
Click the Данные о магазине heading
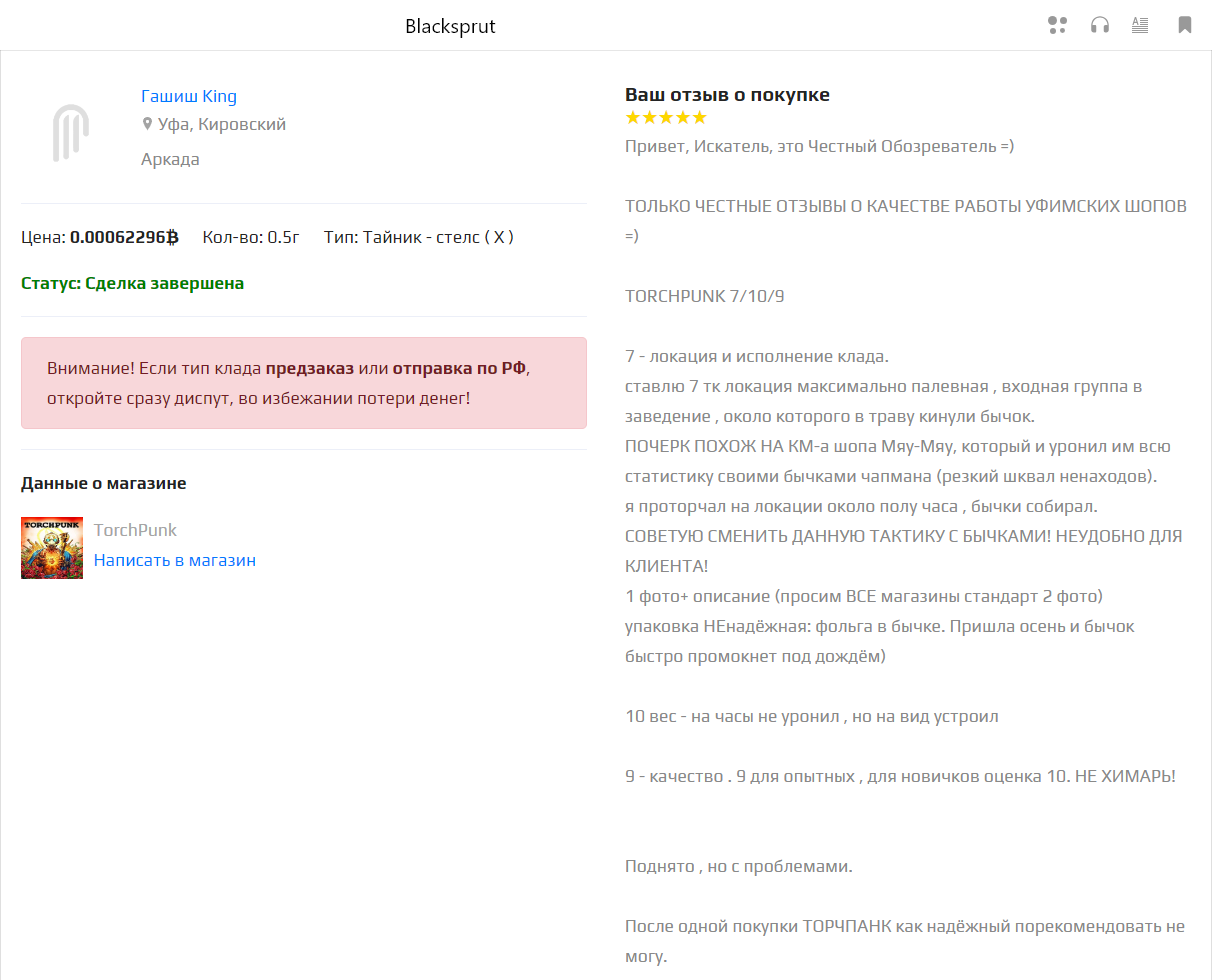[103, 483]
